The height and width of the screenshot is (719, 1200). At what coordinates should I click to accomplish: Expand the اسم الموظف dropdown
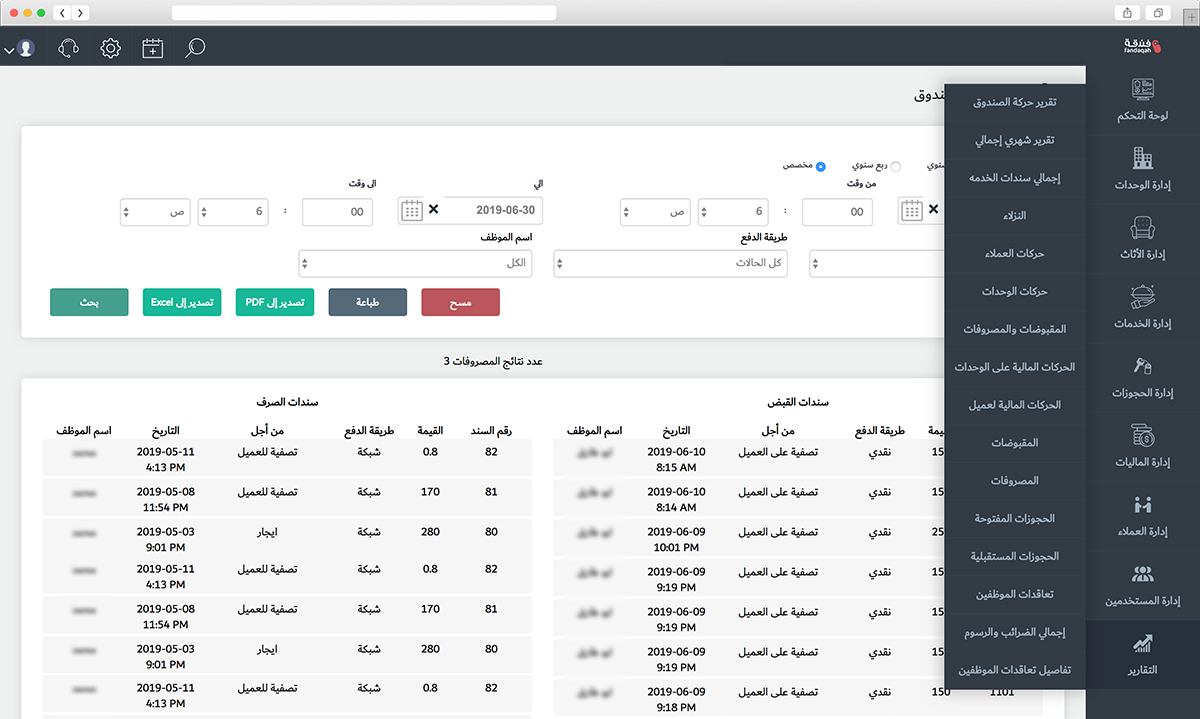pyautogui.click(x=415, y=263)
